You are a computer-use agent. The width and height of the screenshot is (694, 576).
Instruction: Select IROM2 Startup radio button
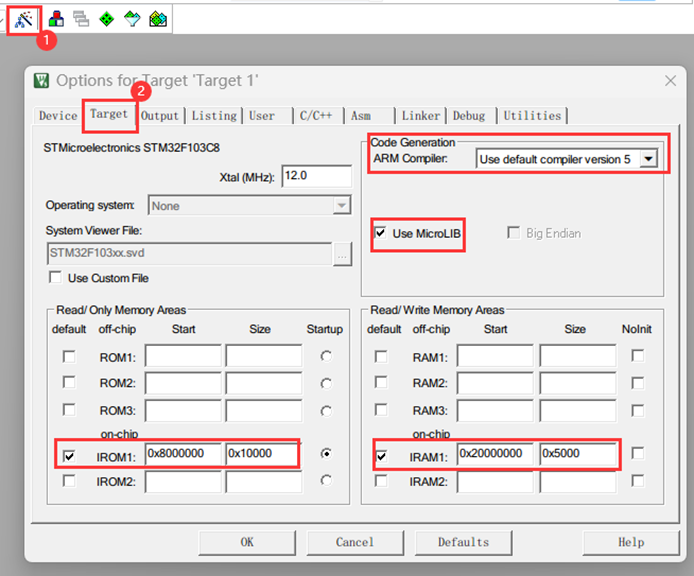tap(326, 480)
